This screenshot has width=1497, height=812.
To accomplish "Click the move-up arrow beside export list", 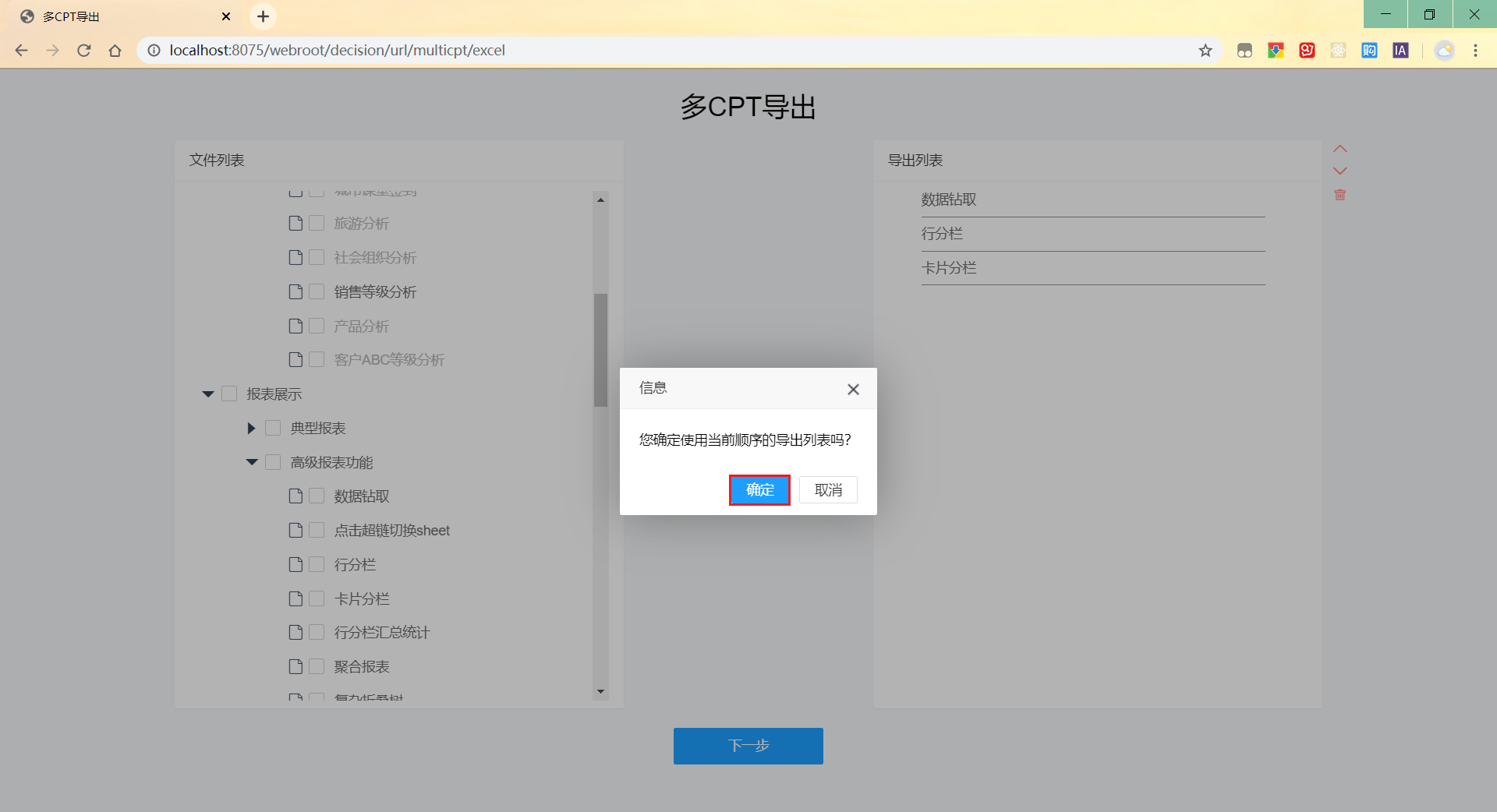I will coord(1340,149).
